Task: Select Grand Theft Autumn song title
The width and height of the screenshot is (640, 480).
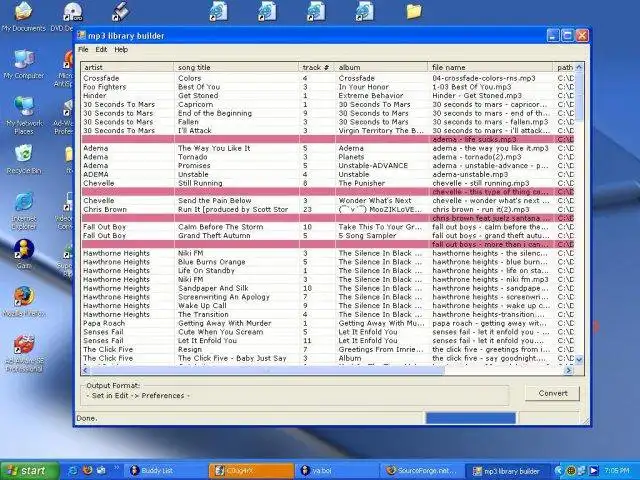Action: click(x=214, y=236)
